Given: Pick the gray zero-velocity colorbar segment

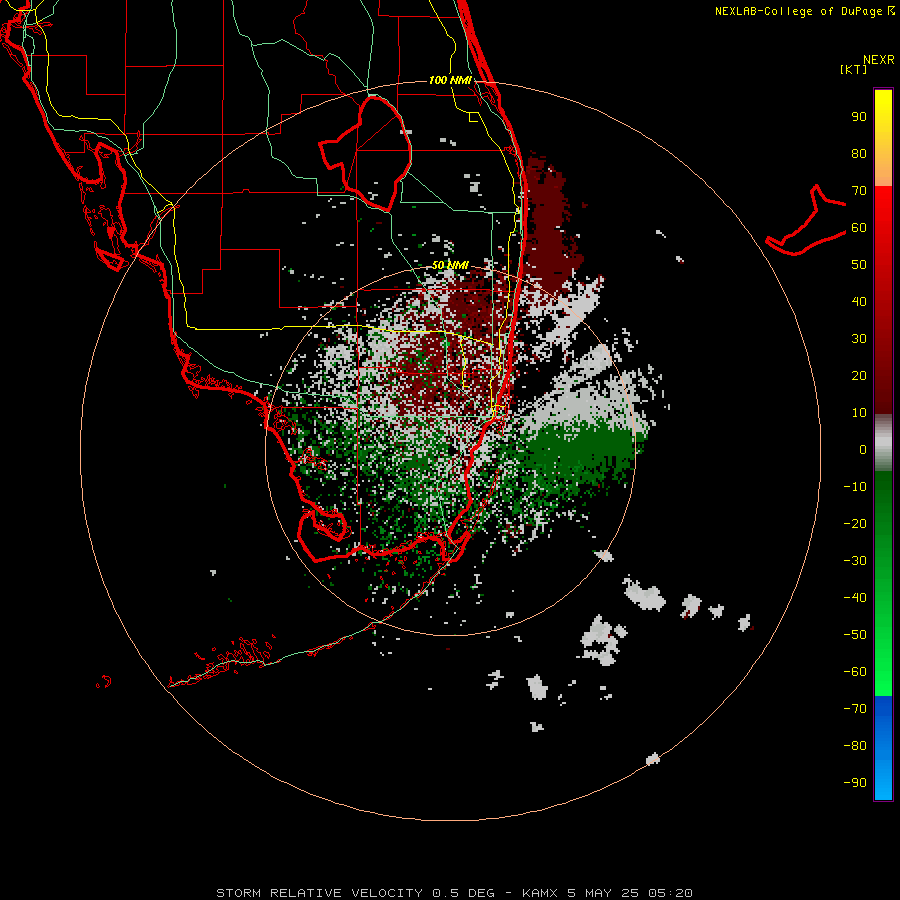Looking at the screenshot, I should 883,443.
